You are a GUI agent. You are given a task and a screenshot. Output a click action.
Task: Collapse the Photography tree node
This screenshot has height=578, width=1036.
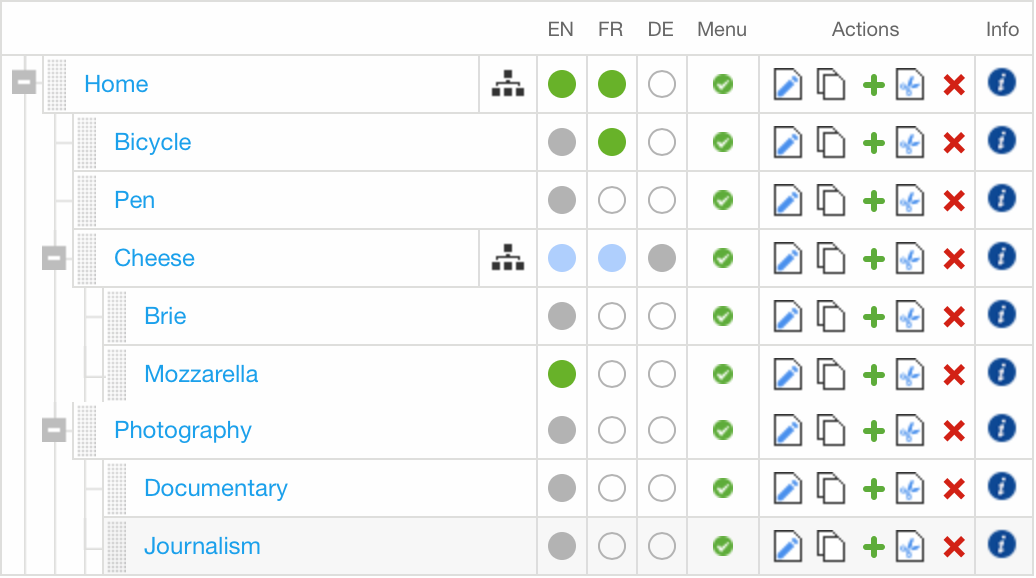54,430
